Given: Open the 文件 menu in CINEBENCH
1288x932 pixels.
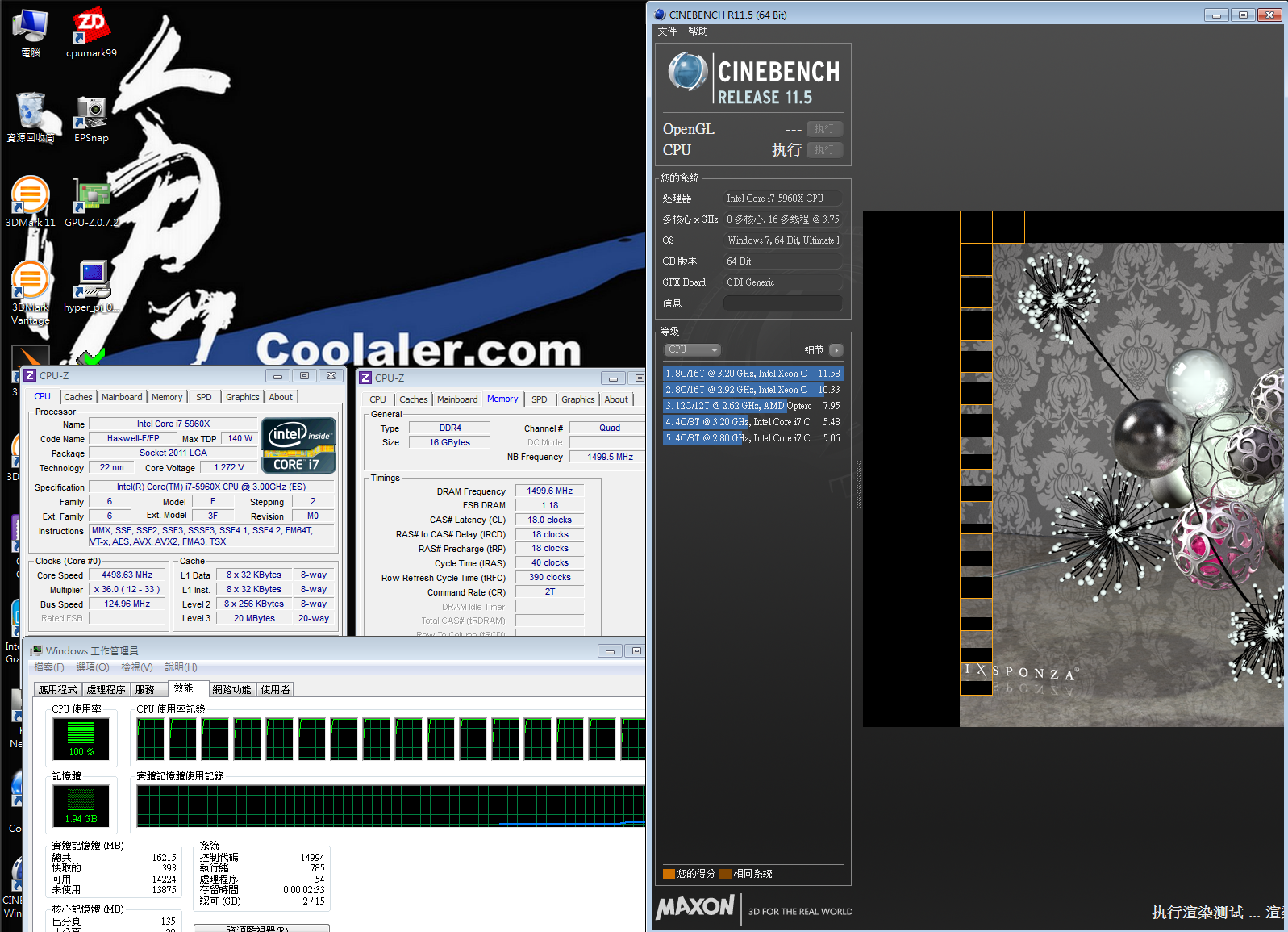Looking at the screenshot, I should click(667, 31).
